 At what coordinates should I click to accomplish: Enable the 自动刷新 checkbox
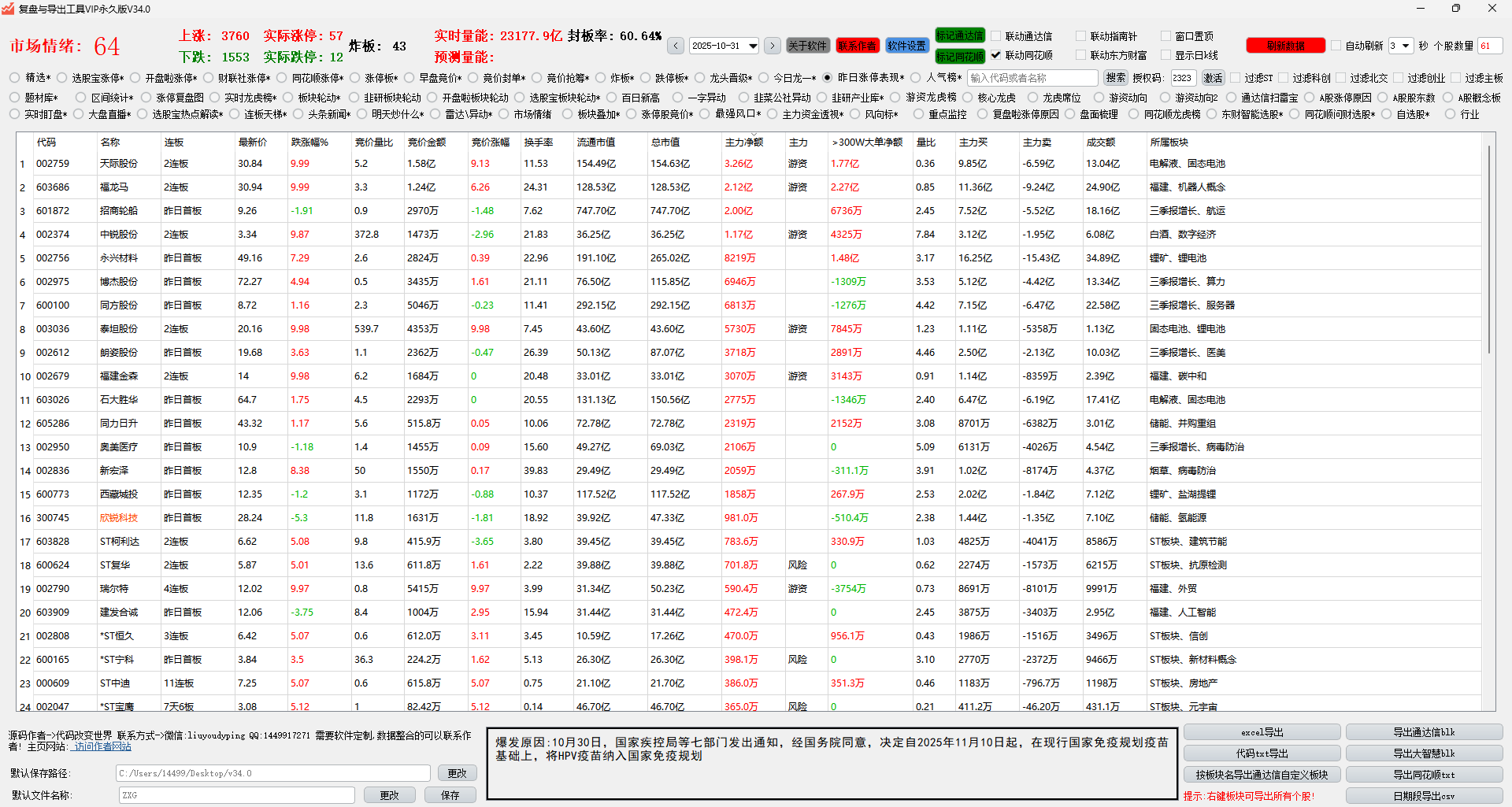click(1336, 46)
